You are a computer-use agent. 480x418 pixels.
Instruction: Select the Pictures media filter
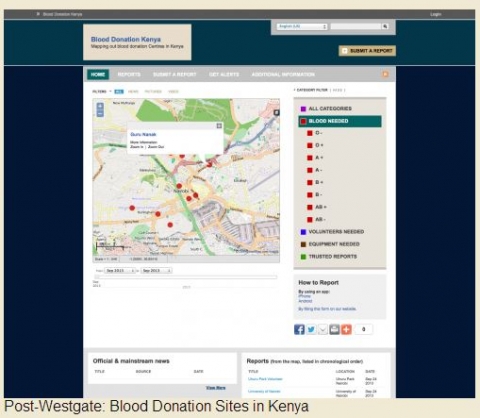[153, 91]
